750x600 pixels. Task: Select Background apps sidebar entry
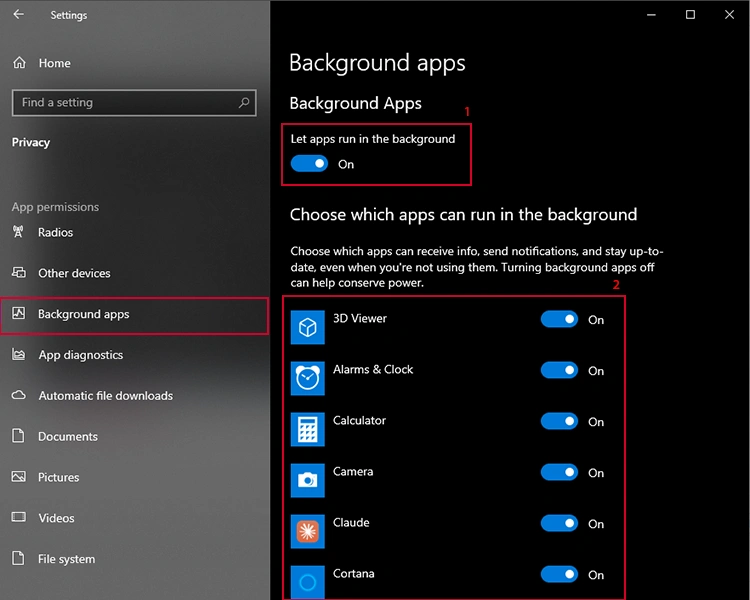tap(134, 315)
